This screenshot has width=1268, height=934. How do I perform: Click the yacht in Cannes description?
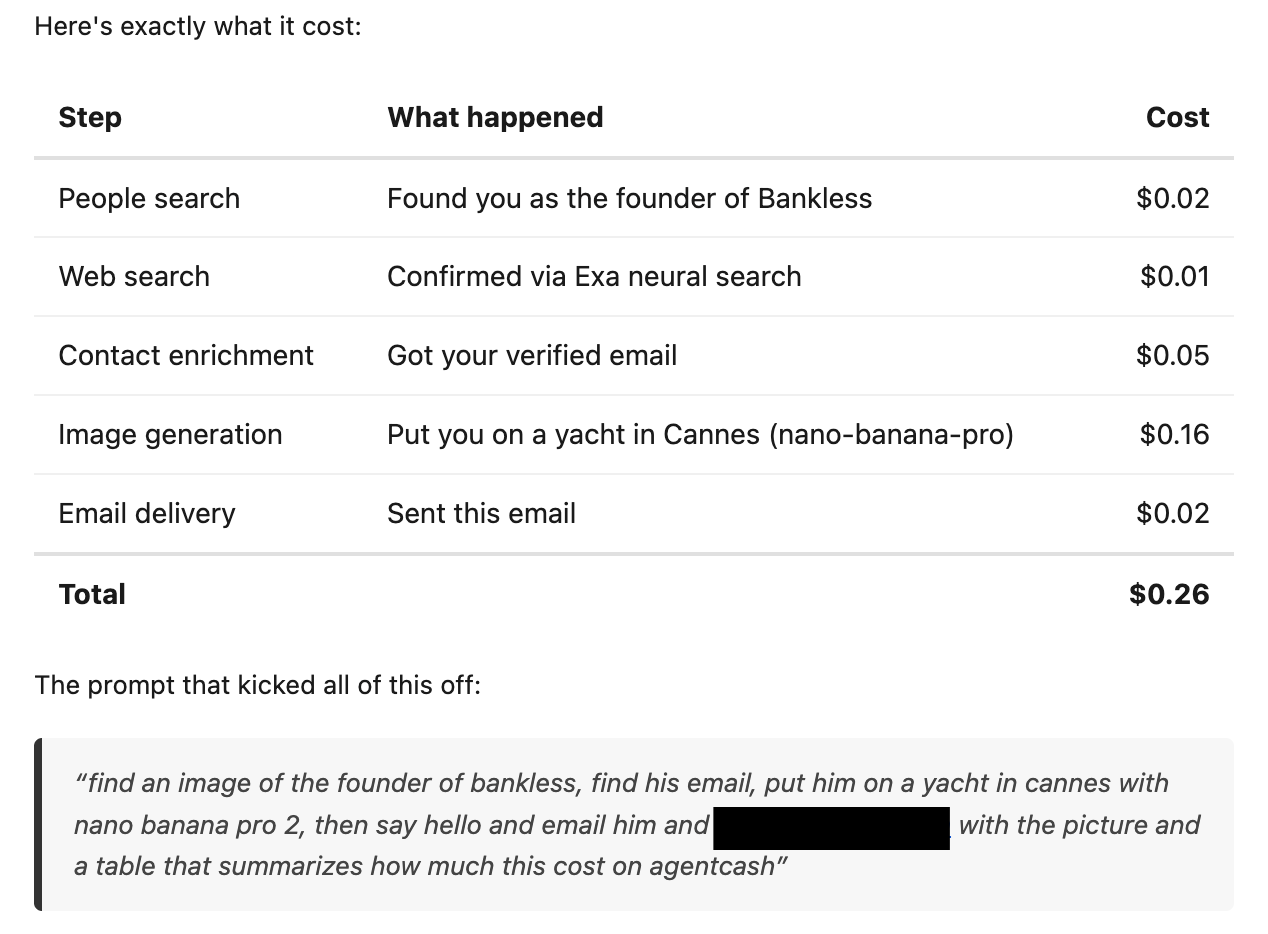point(700,435)
